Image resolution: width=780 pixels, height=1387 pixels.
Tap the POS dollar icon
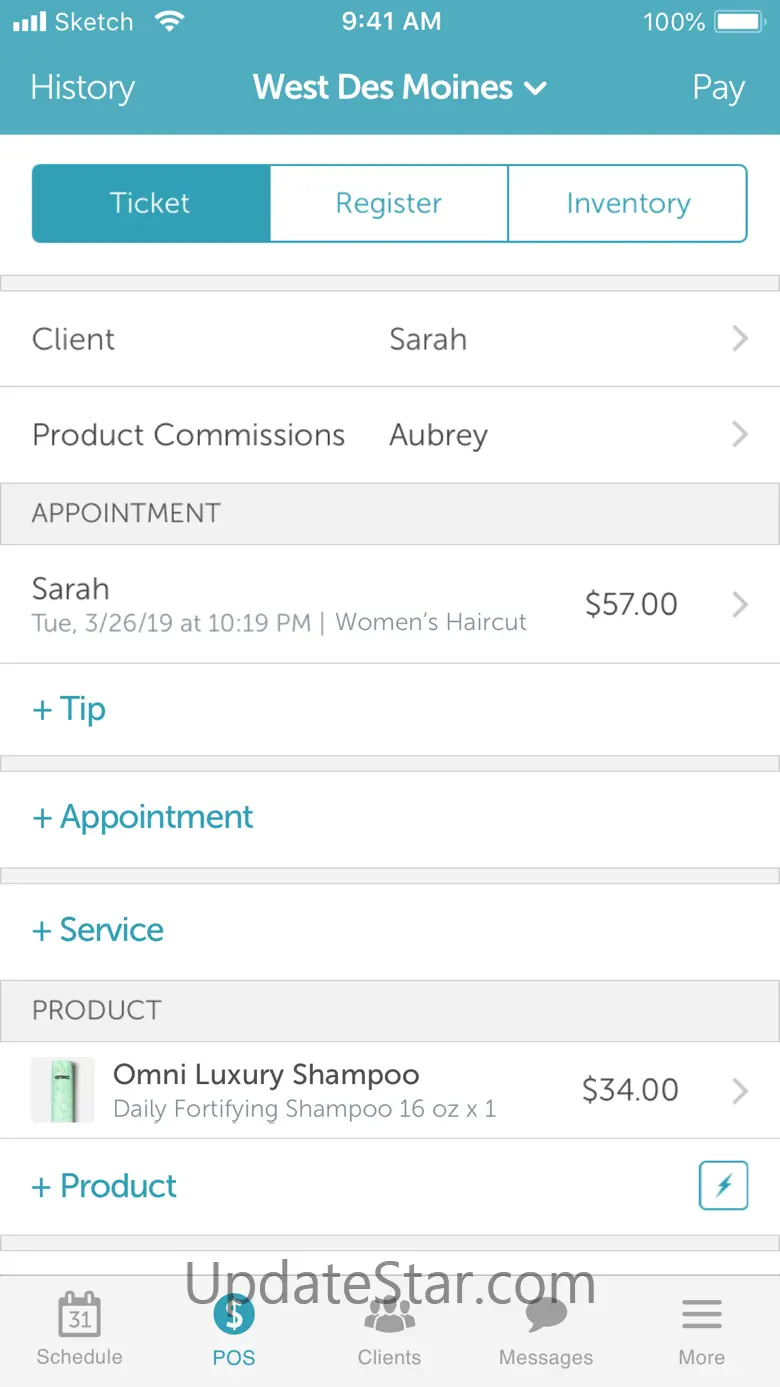[234, 1315]
